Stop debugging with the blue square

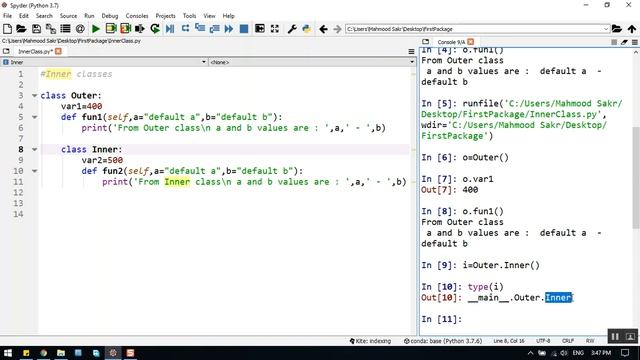click(244, 29)
